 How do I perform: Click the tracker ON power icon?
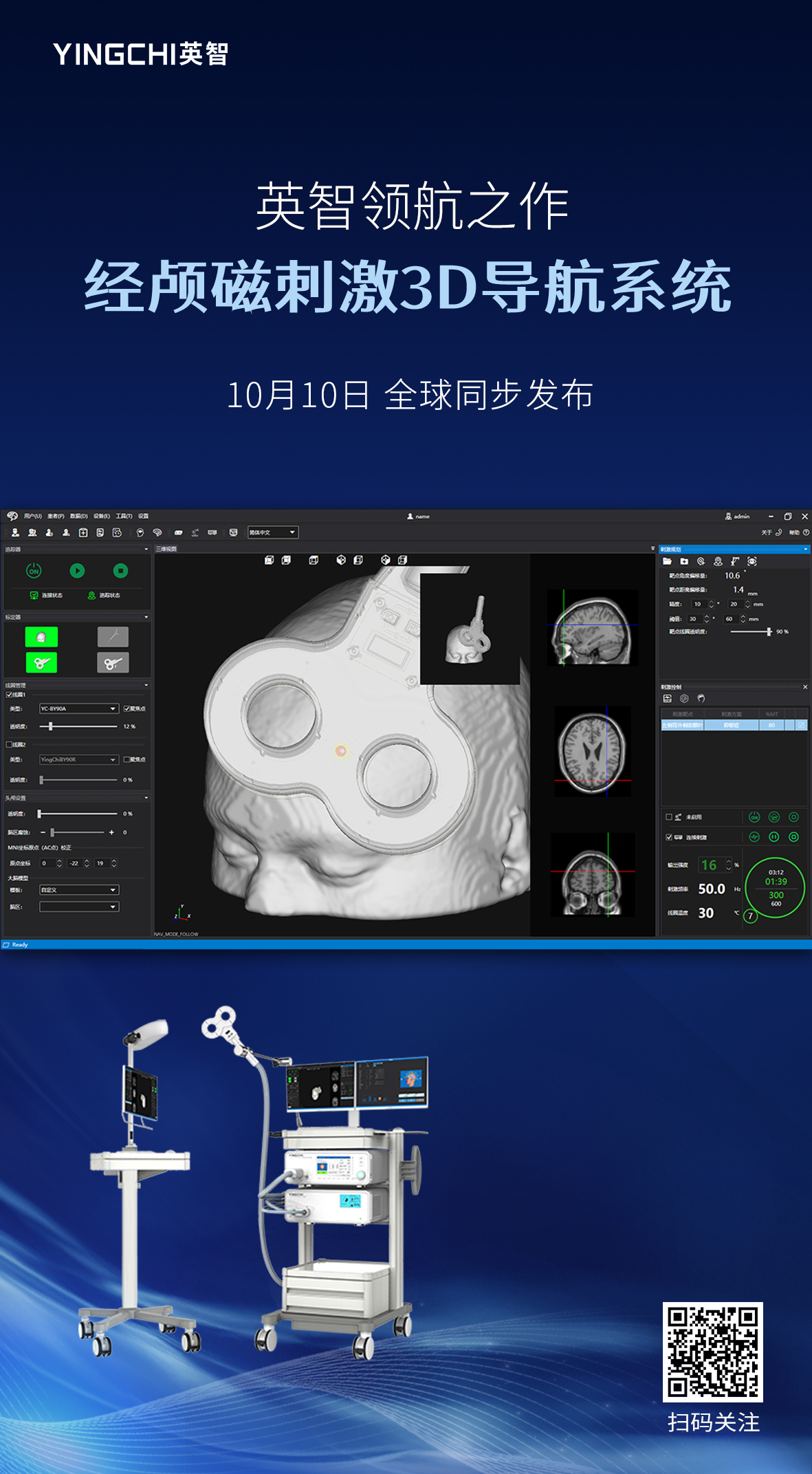coord(34,571)
